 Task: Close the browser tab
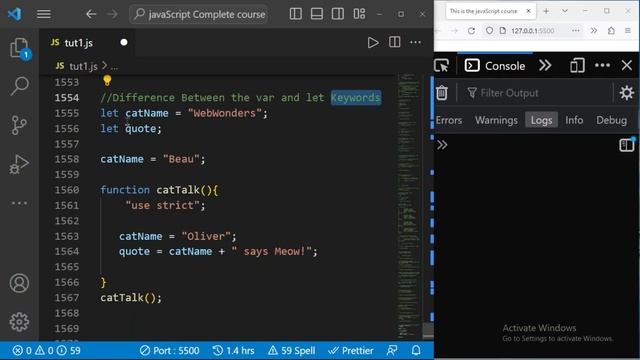[528, 11]
